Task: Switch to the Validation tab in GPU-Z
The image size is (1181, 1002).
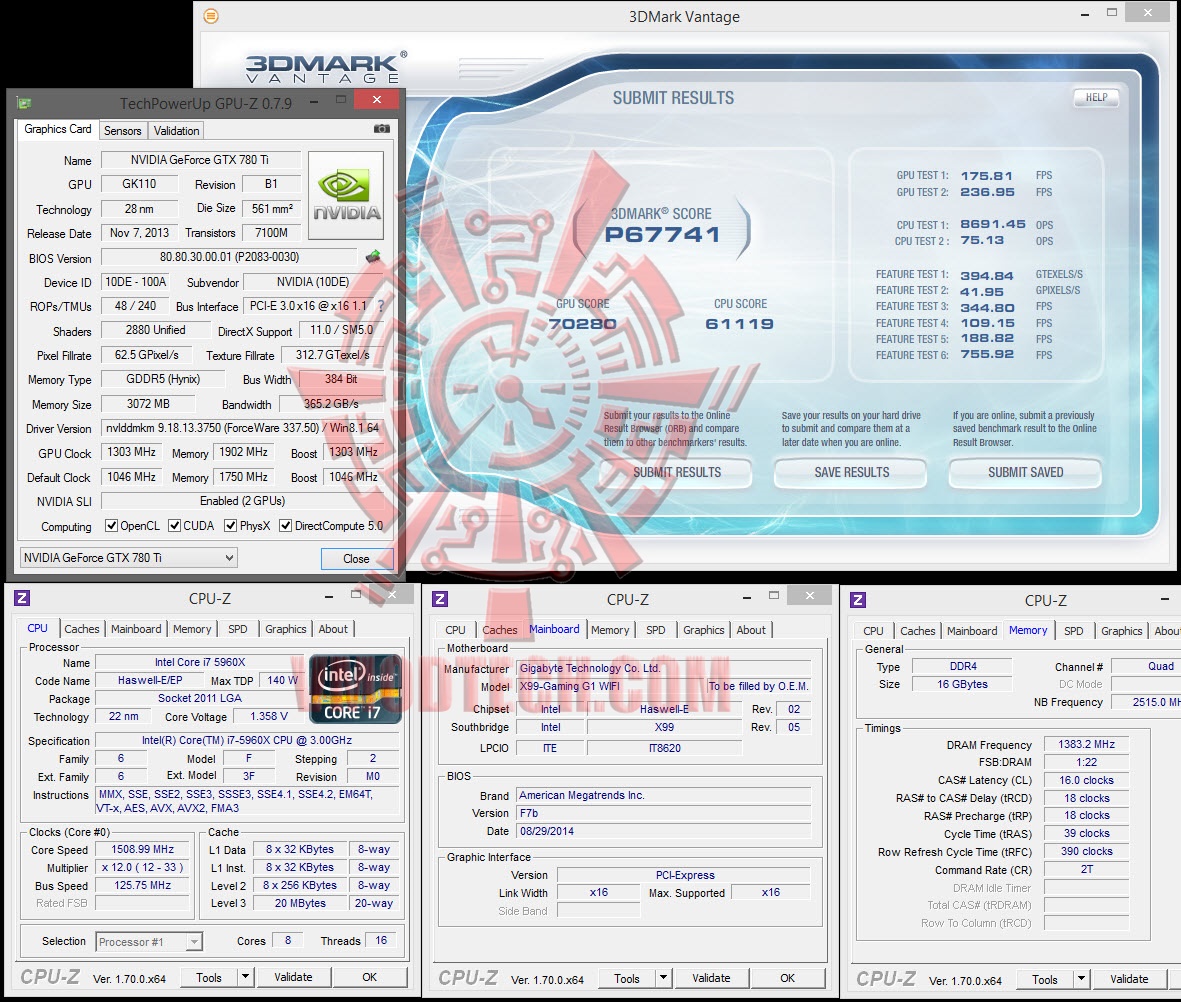Action: click(x=176, y=130)
